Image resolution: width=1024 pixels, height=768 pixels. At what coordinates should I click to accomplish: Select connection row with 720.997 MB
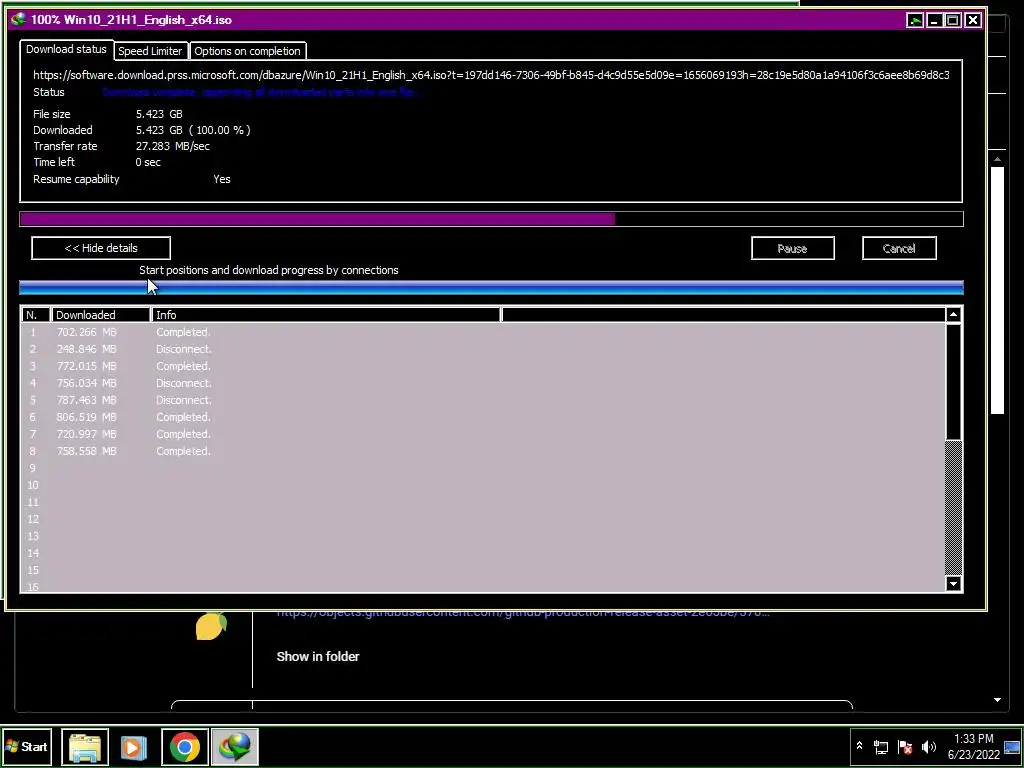483,434
